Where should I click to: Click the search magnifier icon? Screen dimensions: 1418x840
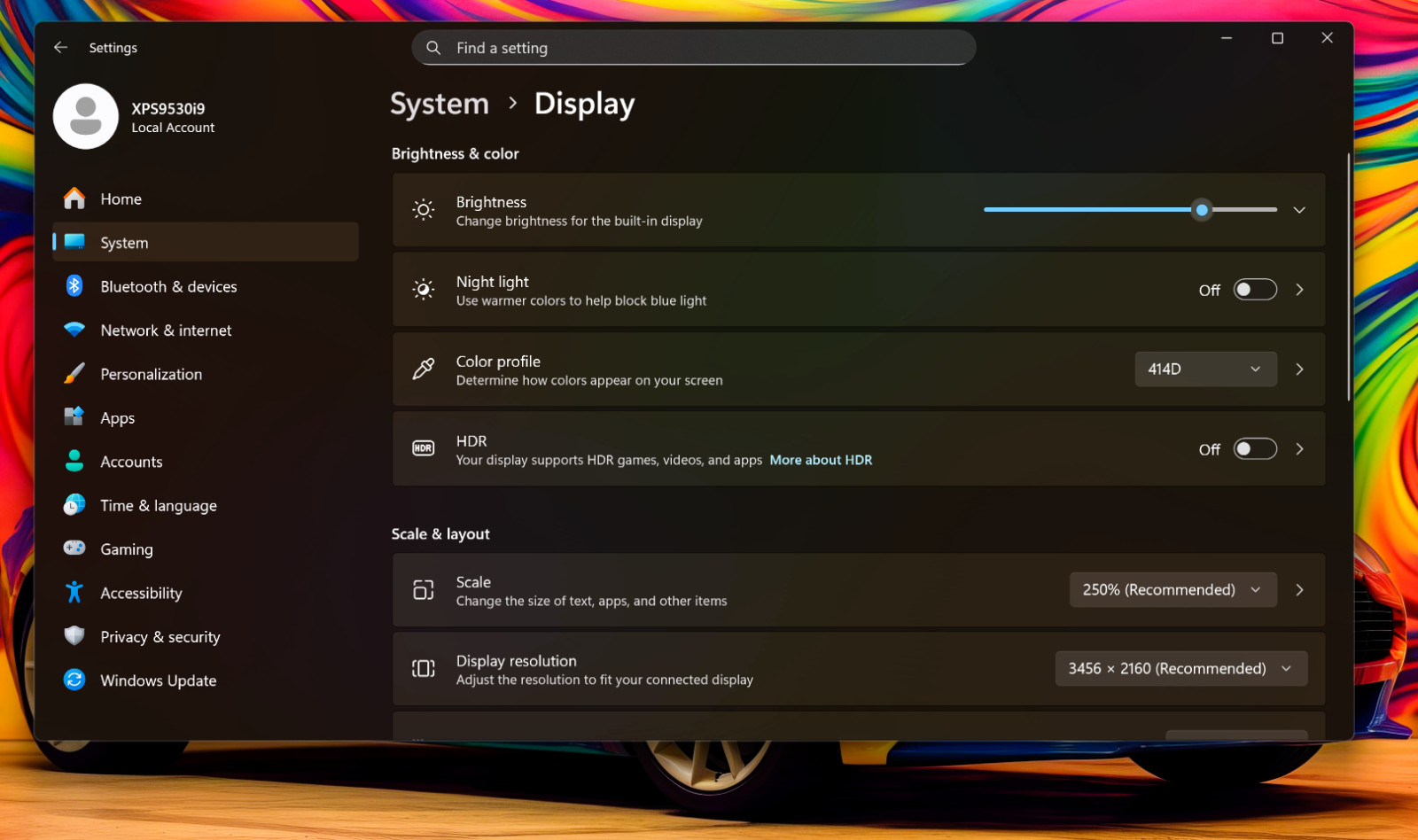(433, 48)
